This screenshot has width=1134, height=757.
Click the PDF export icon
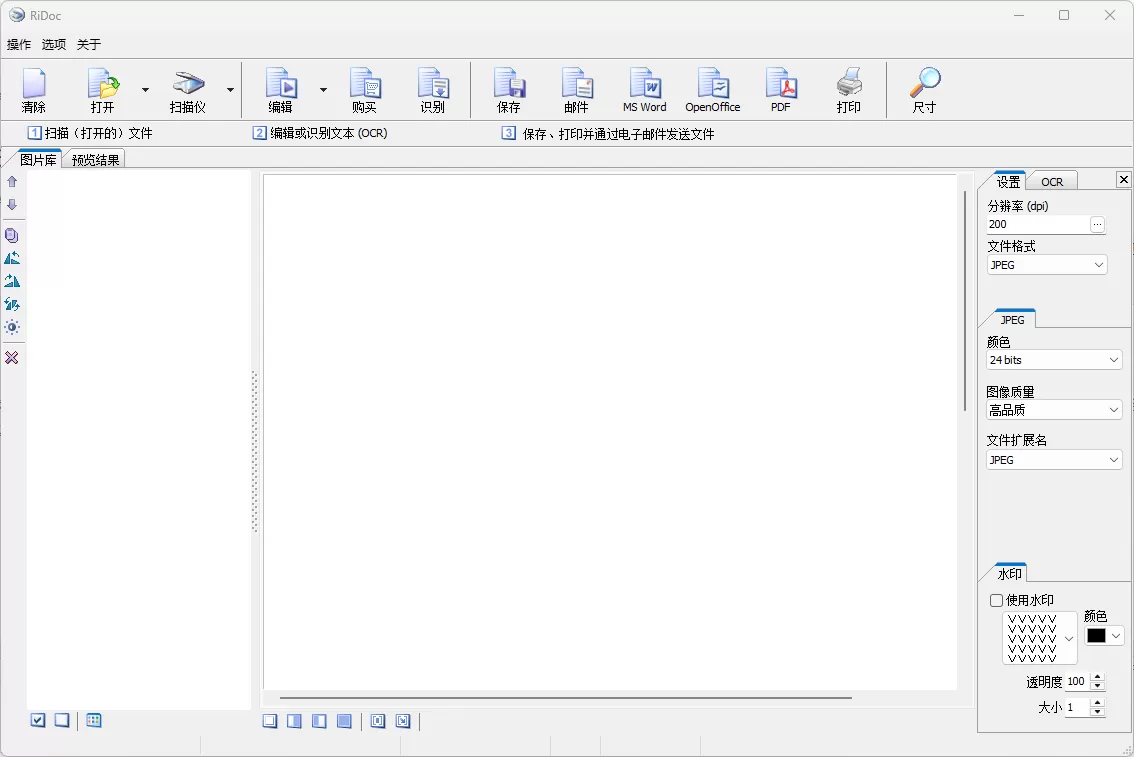(780, 88)
